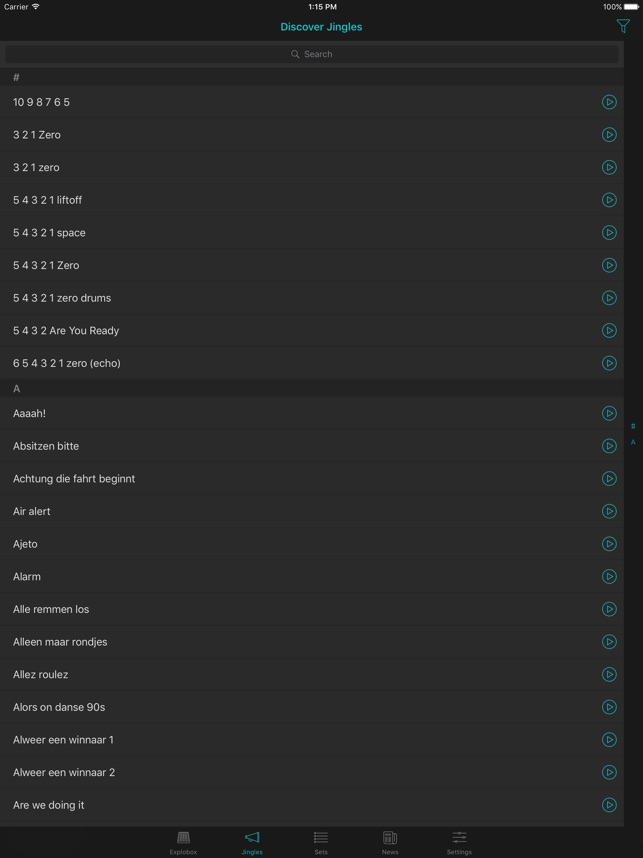This screenshot has height=858, width=643.
Task: Play 'Alweer een winnaar 2' preview
Action: 609,773
